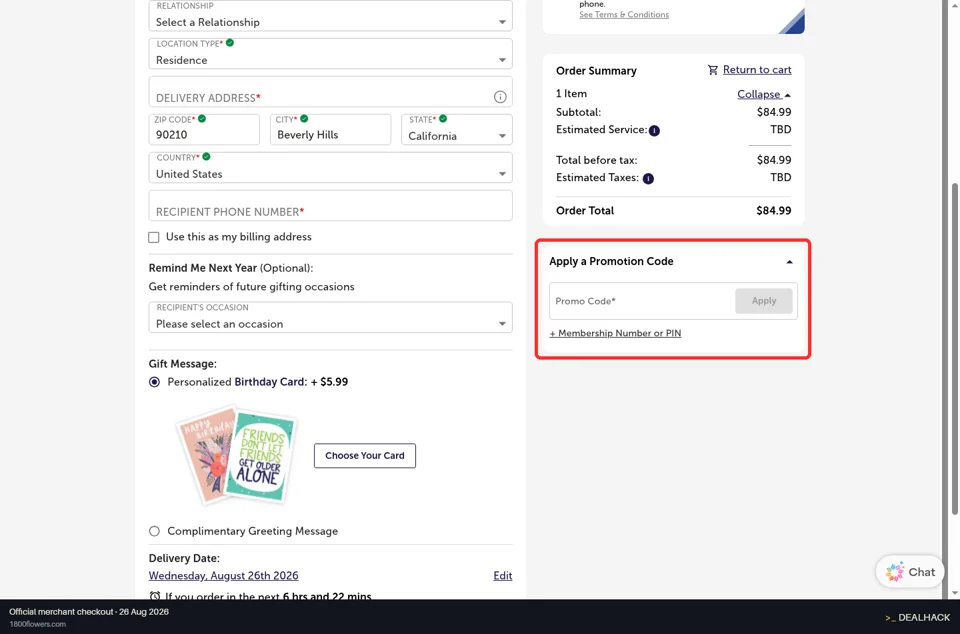Focus the Delivery Address field

pyautogui.click(x=331, y=91)
